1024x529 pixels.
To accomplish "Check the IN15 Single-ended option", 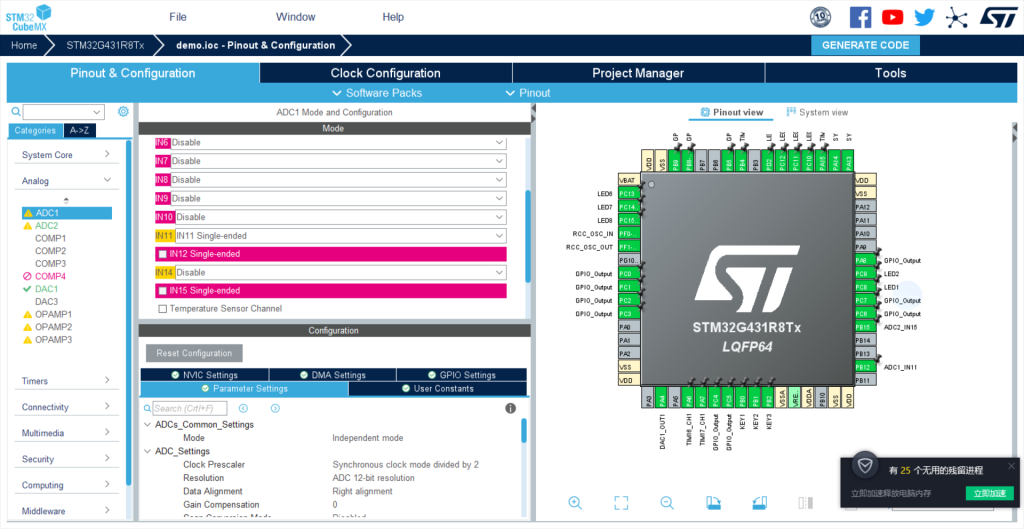I will pos(163,291).
